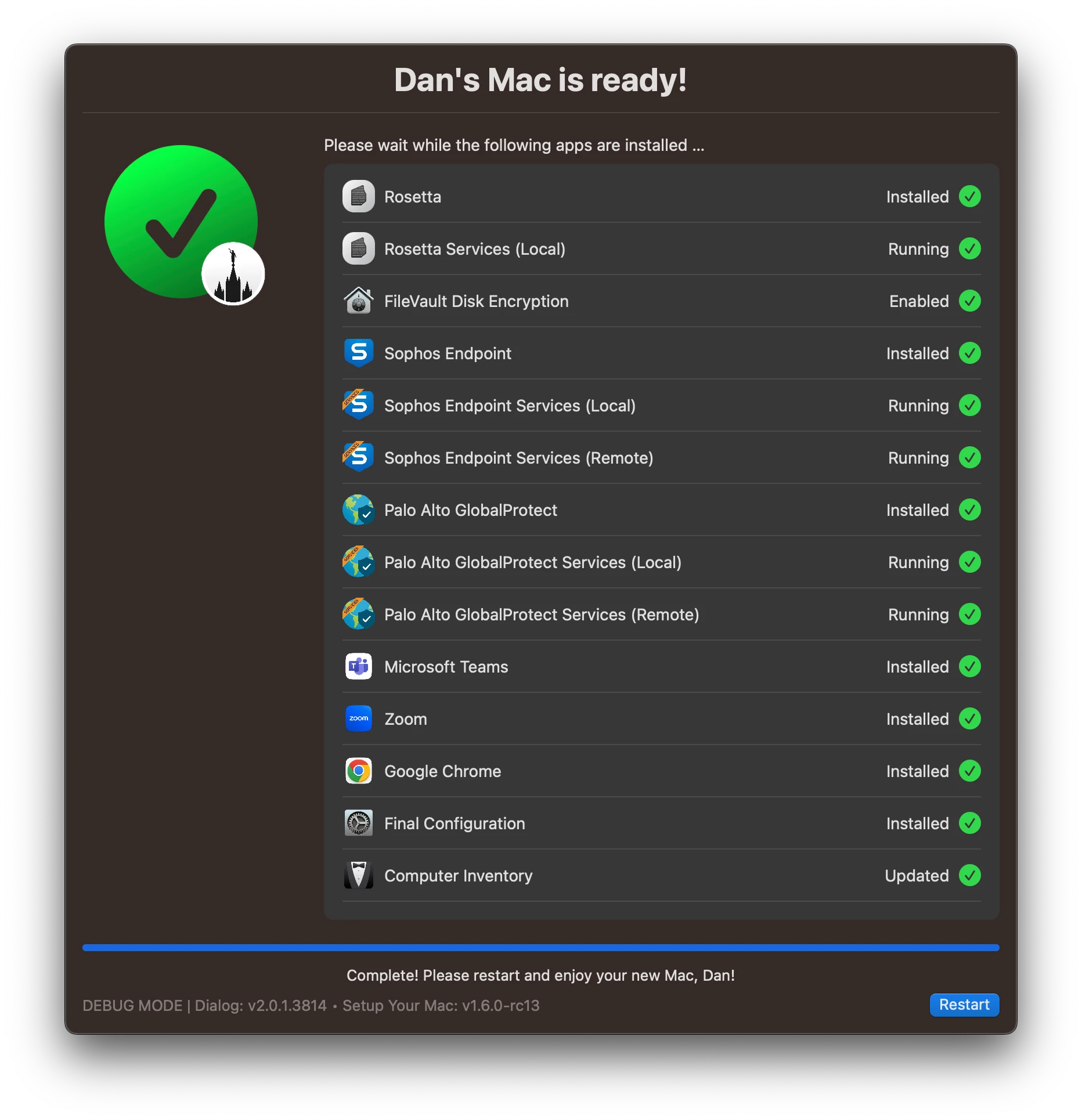Click the Palo Alto GlobalProtect globe icon

[358, 510]
